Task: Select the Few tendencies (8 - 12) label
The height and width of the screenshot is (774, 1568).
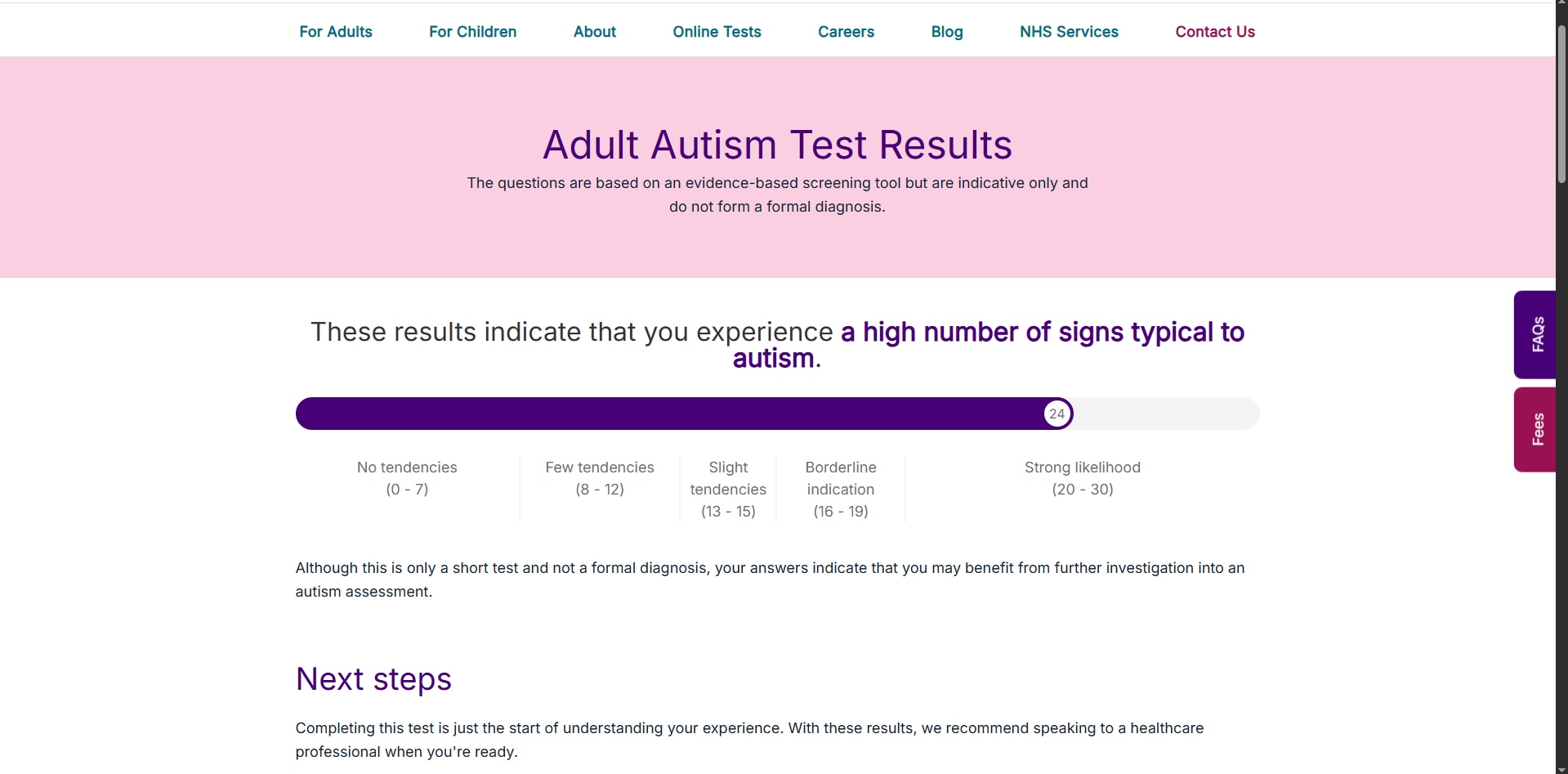Action: (x=600, y=478)
